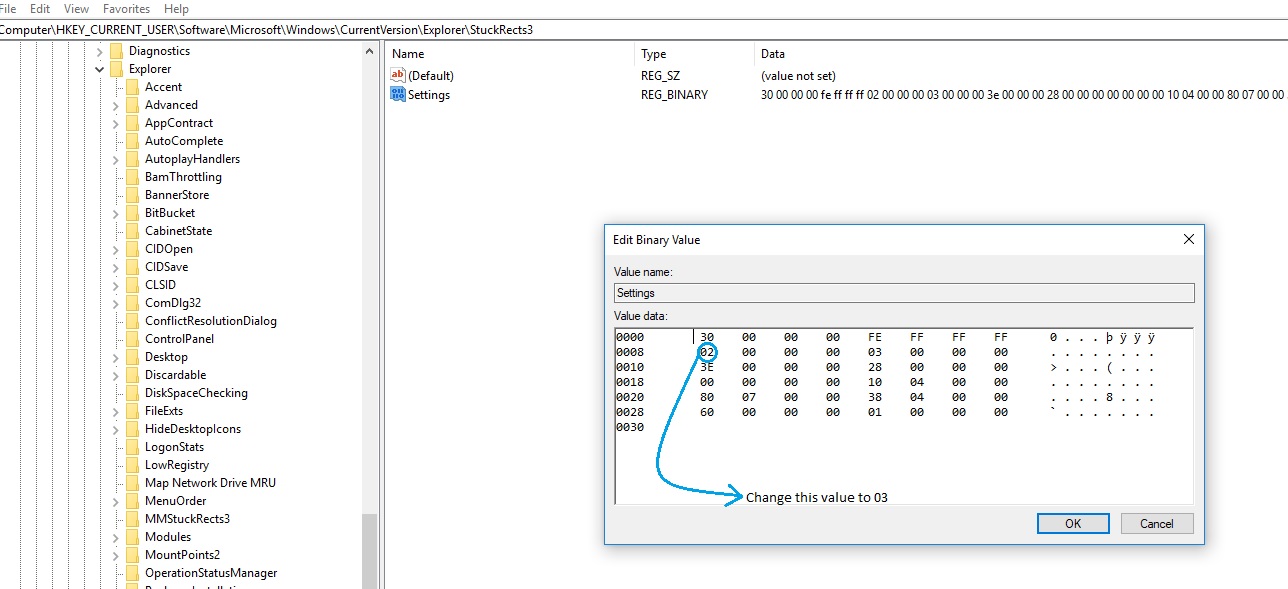The image size is (1288, 589).
Task: Click the AutoplayHandlers folder icon
Action: 132,159
